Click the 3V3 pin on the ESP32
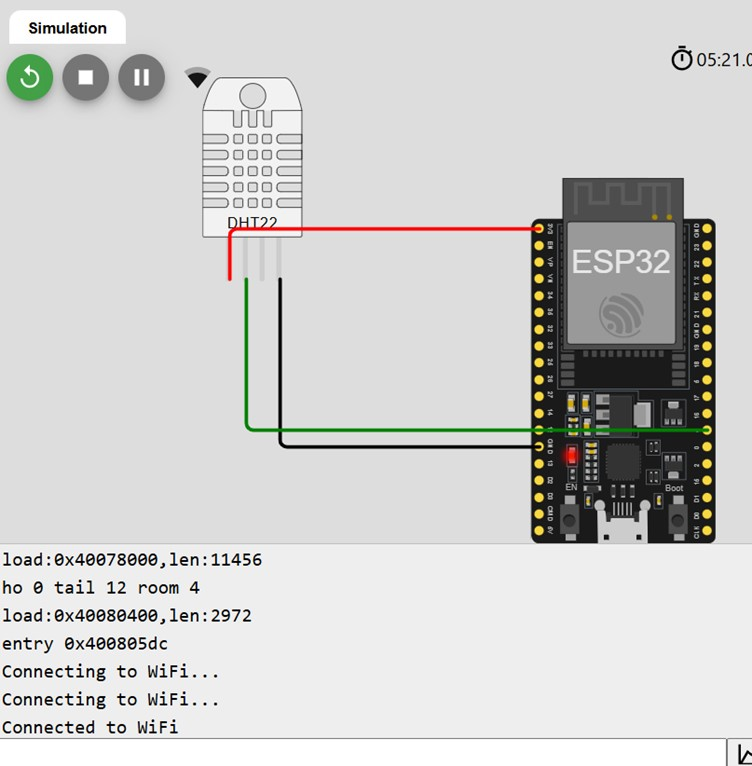 pyautogui.click(x=539, y=229)
